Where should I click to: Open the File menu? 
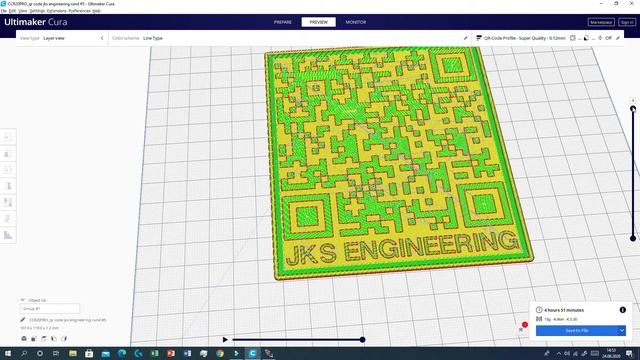[x=4, y=11]
